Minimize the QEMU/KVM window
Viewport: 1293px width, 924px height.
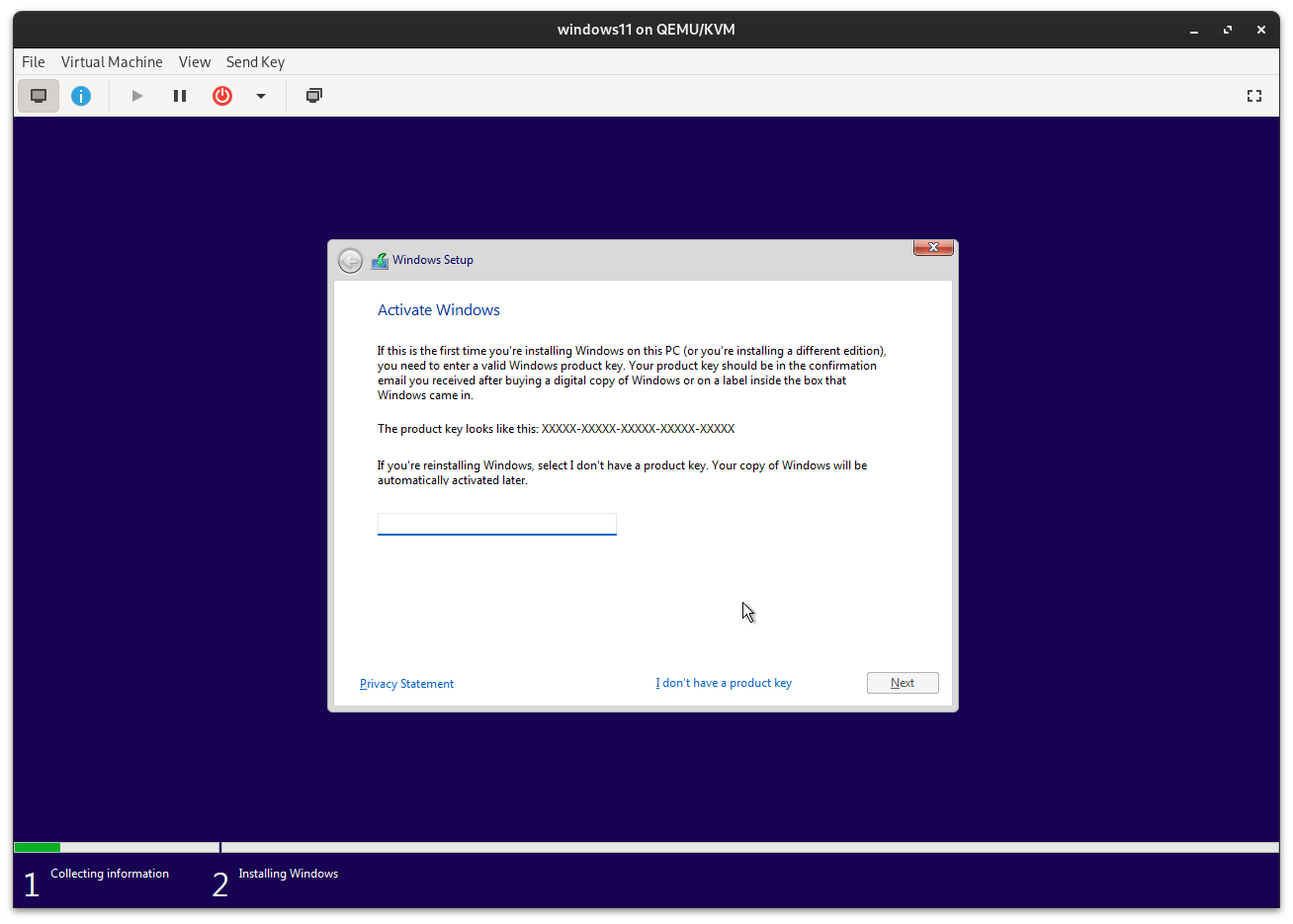pos(1194,30)
